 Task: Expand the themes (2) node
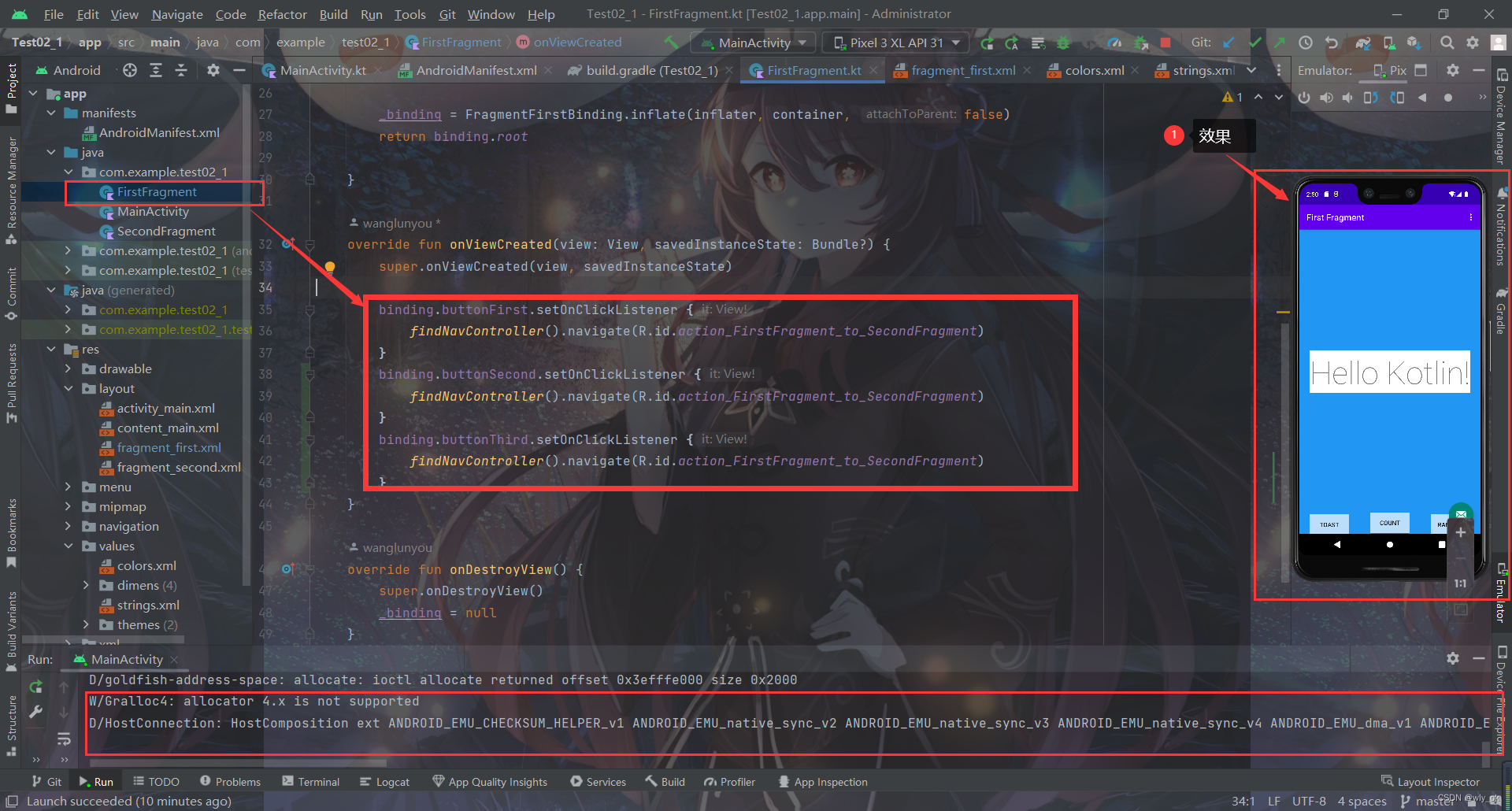click(86, 625)
